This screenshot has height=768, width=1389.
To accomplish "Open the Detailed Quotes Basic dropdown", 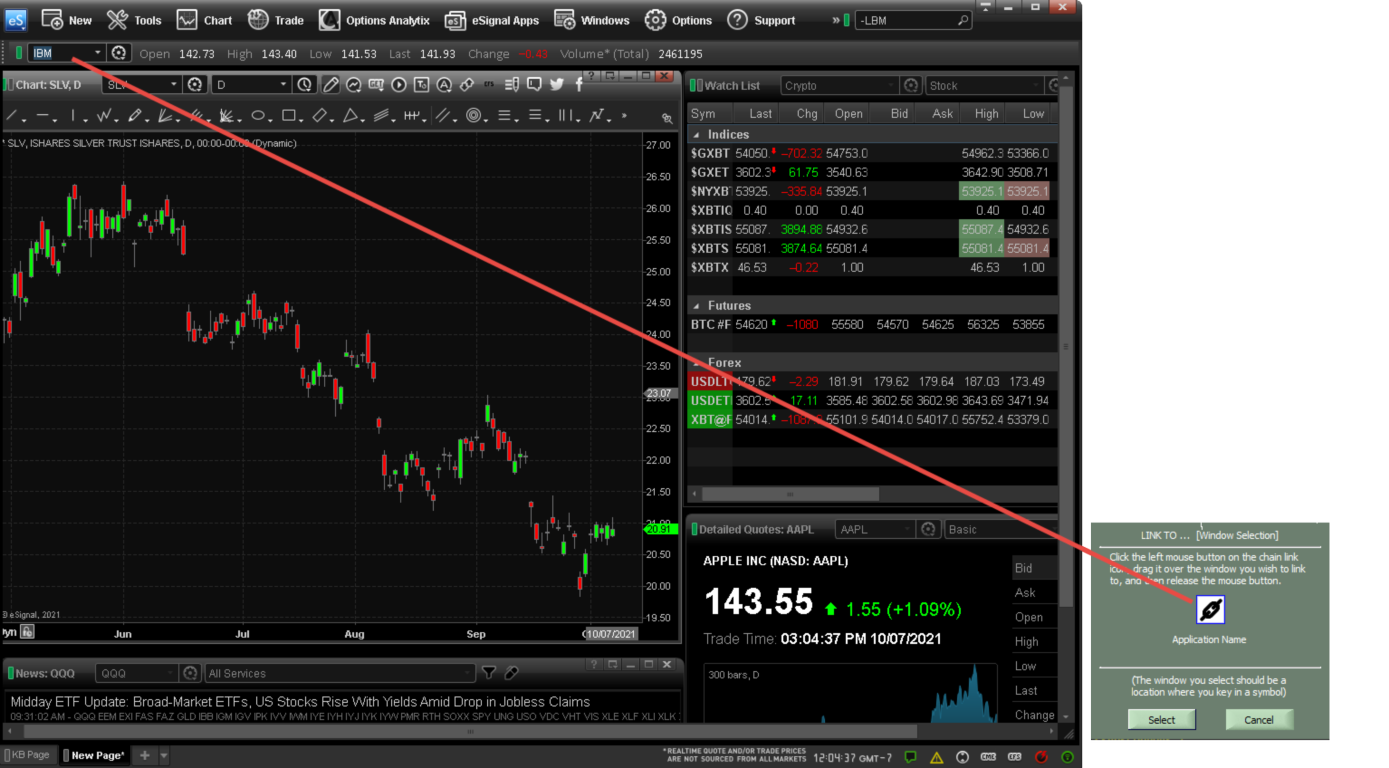I will [x=1000, y=529].
